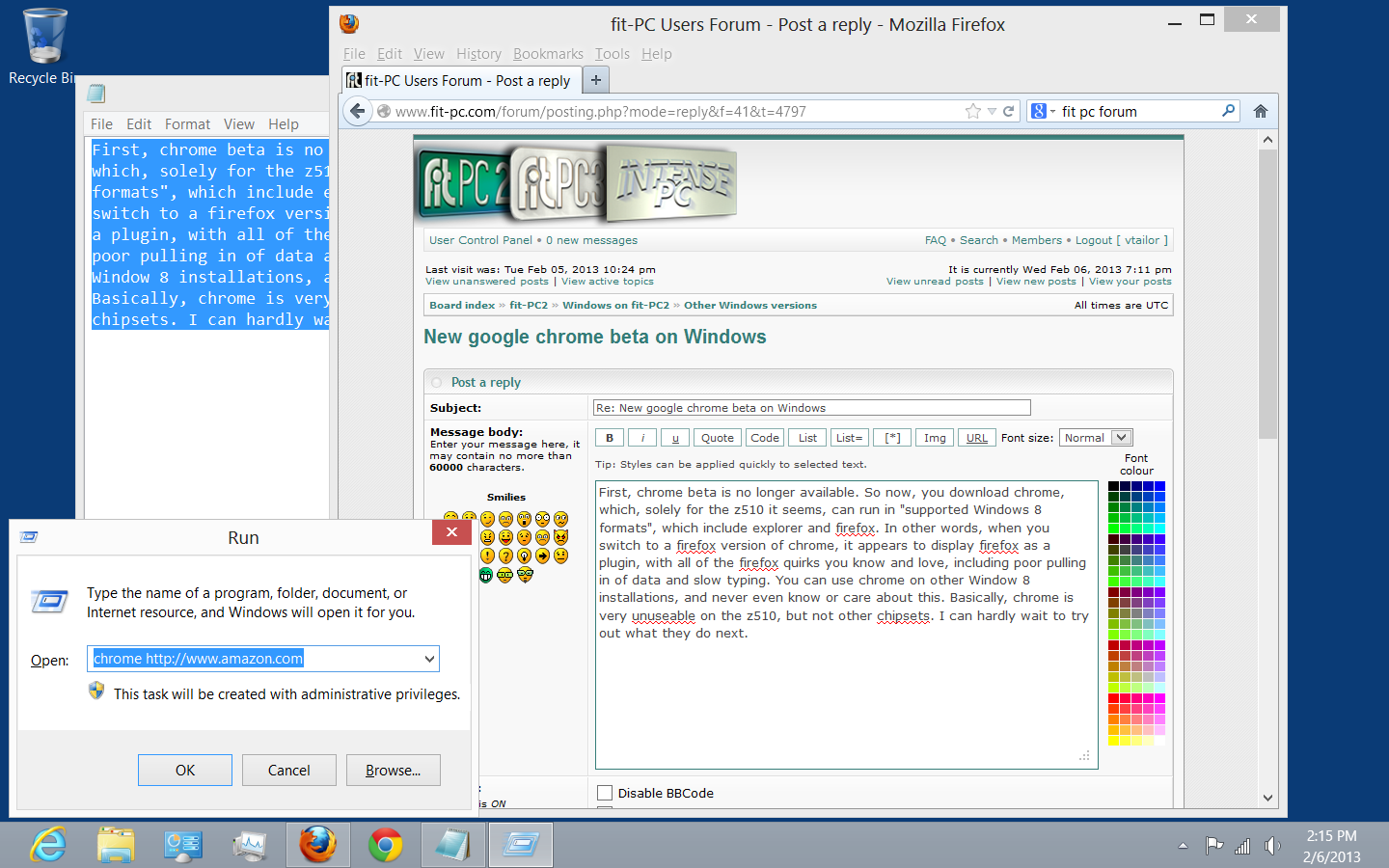Viewport: 1389px width, 868px height.
Task: Insert the bearded geek with glasses smiley
Action: (x=525, y=574)
